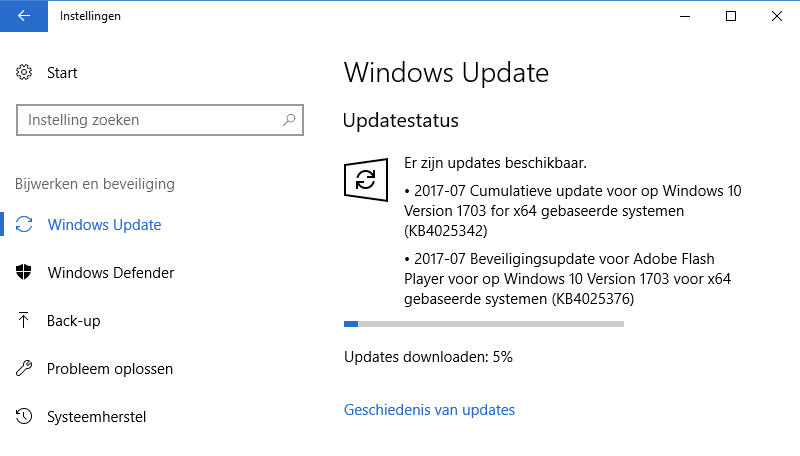
Task: Click the large update status refresh icon
Action: [x=365, y=180]
